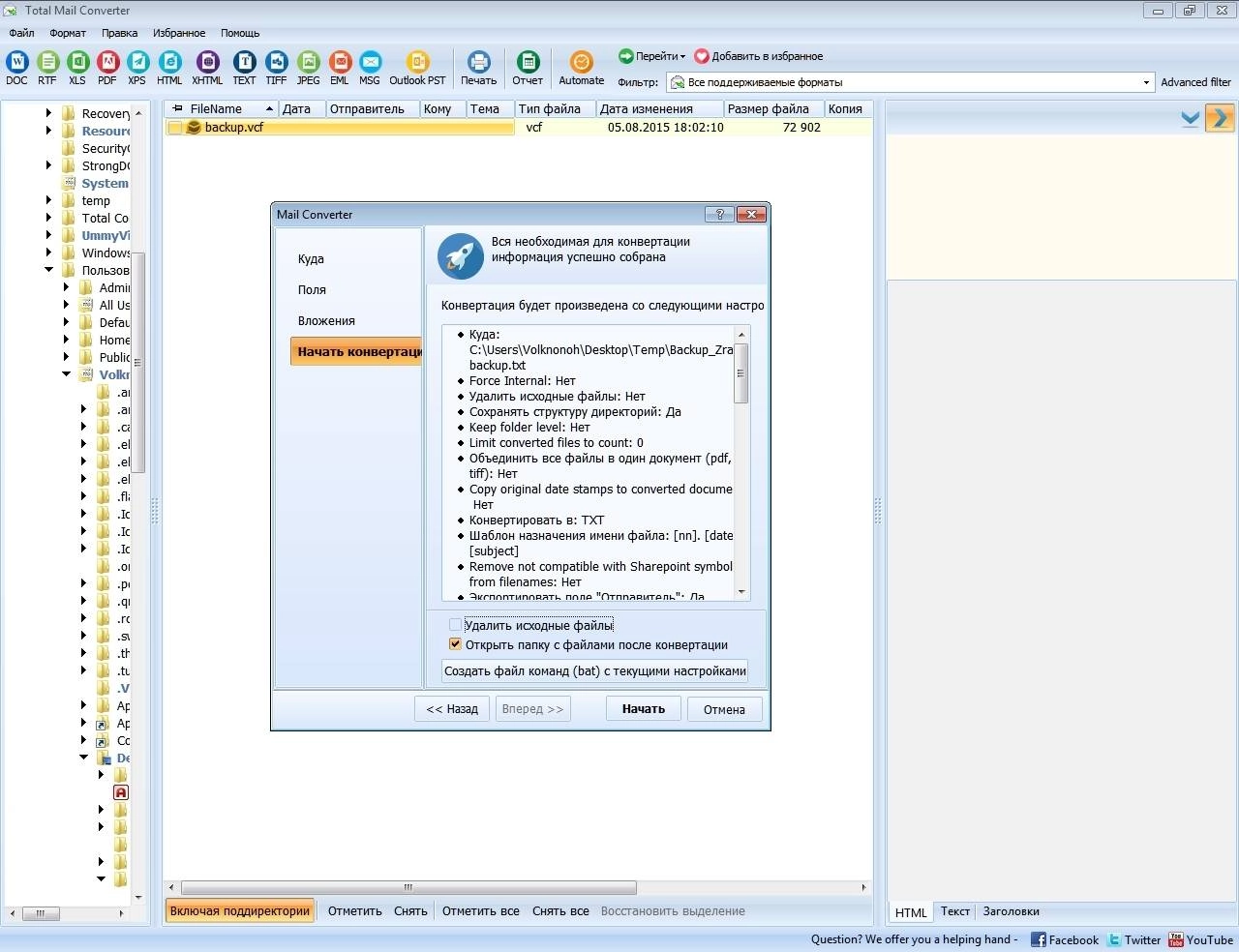Viewport: 1239px width, 952px height.
Task: Switch to the Текст preview tab
Action: [x=955, y=911]
